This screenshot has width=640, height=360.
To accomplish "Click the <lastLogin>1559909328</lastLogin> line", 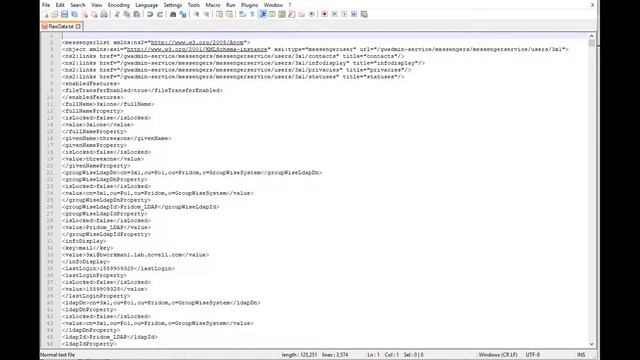I will click(x=118, y=269).
